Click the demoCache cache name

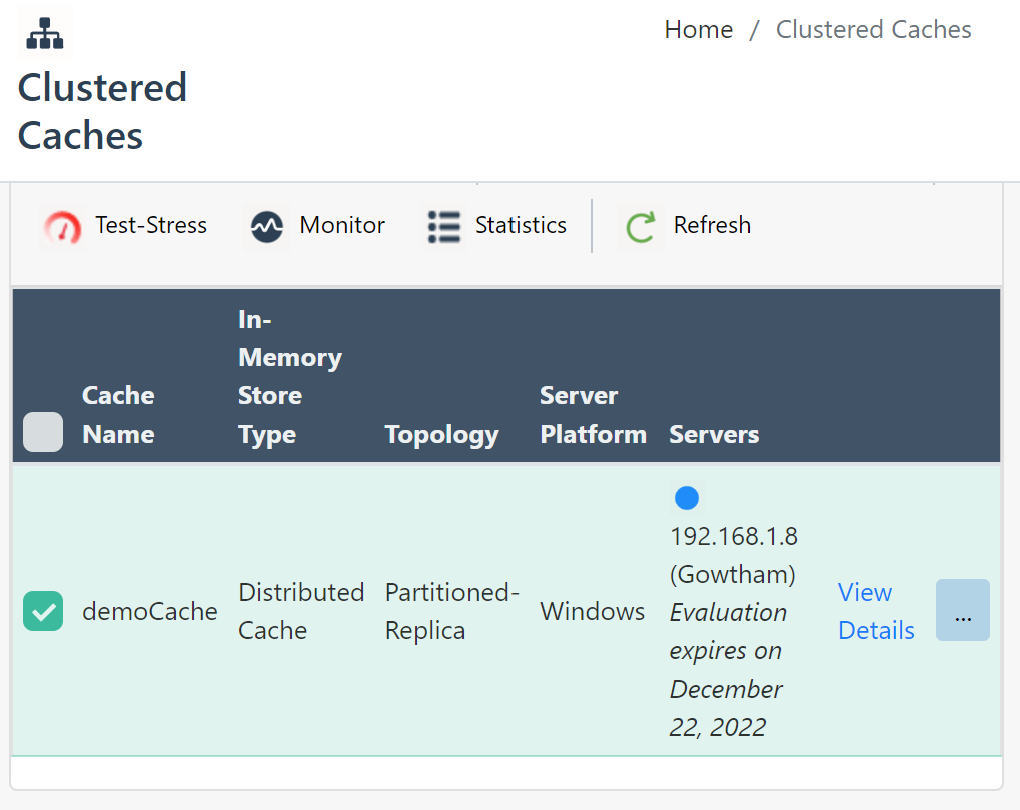[x=150, y=611]
